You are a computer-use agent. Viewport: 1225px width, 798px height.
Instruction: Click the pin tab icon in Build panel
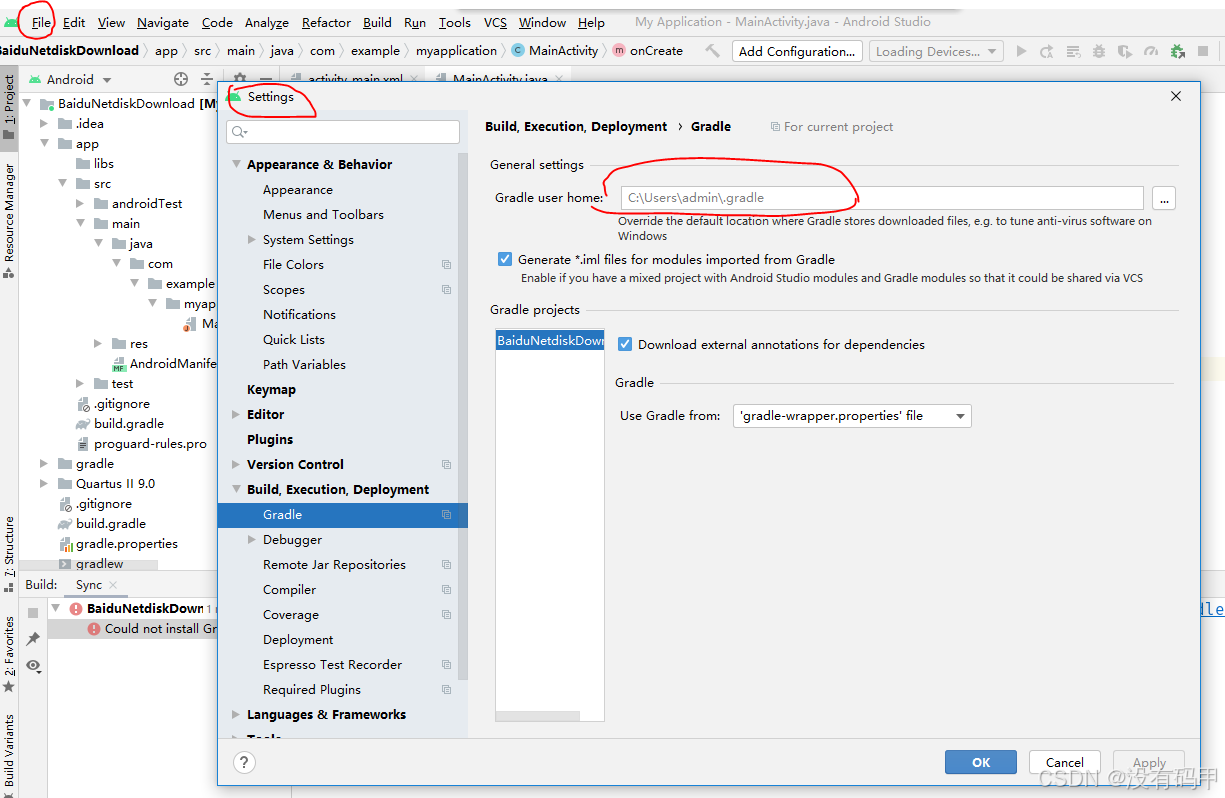coord(33,639)
